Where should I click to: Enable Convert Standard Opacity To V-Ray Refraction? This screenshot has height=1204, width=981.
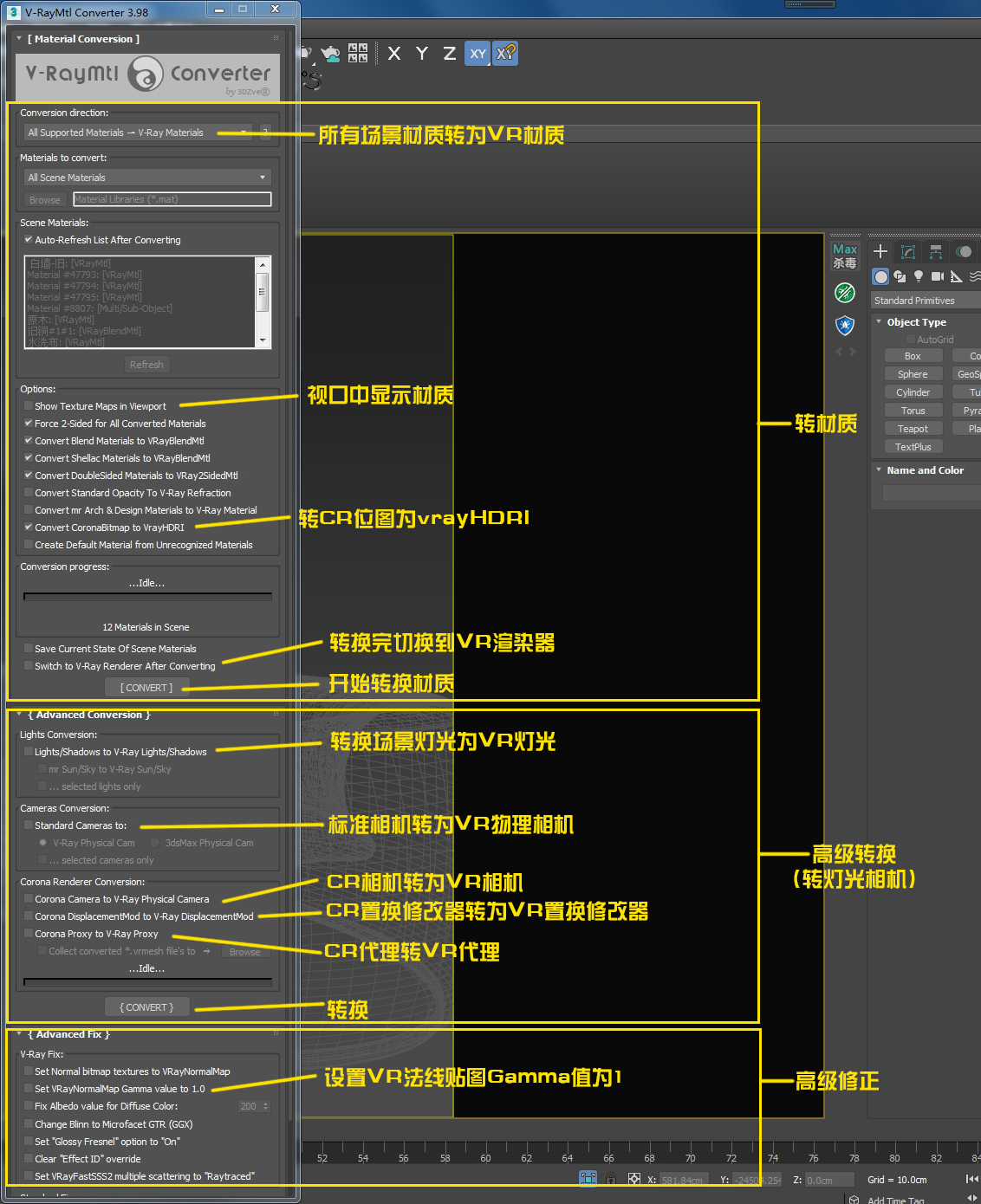coord(29,493)
